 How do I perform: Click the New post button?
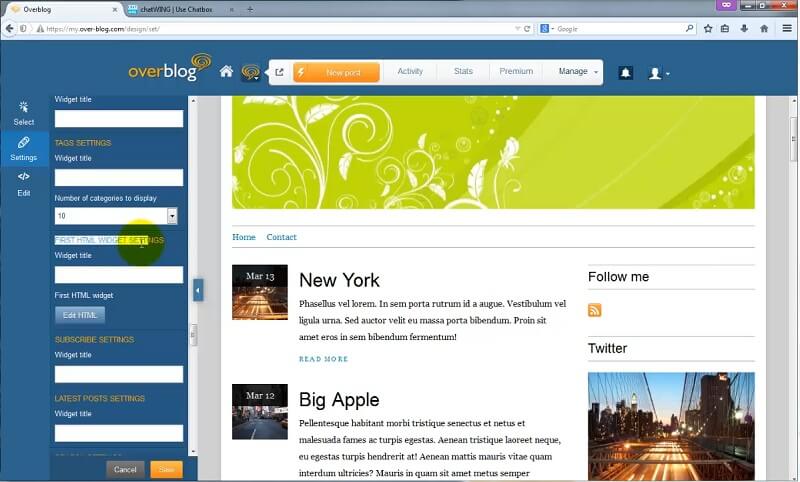point(336,72)
